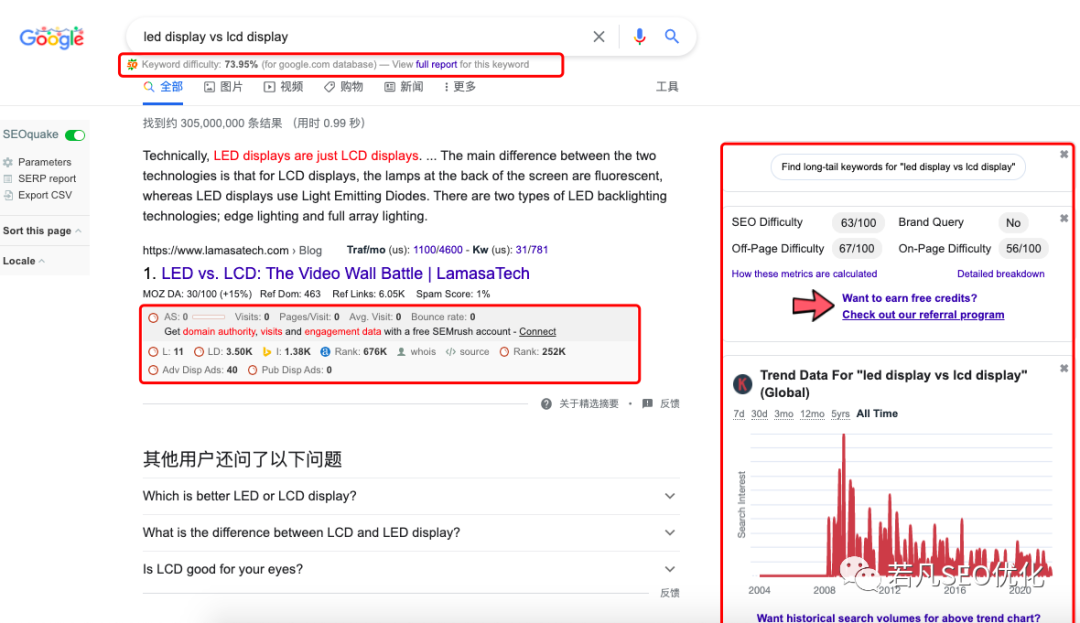The width and height of the screenshot is (1080, 623).
Task: Click the source code icon
Action: tap(450, 351)
